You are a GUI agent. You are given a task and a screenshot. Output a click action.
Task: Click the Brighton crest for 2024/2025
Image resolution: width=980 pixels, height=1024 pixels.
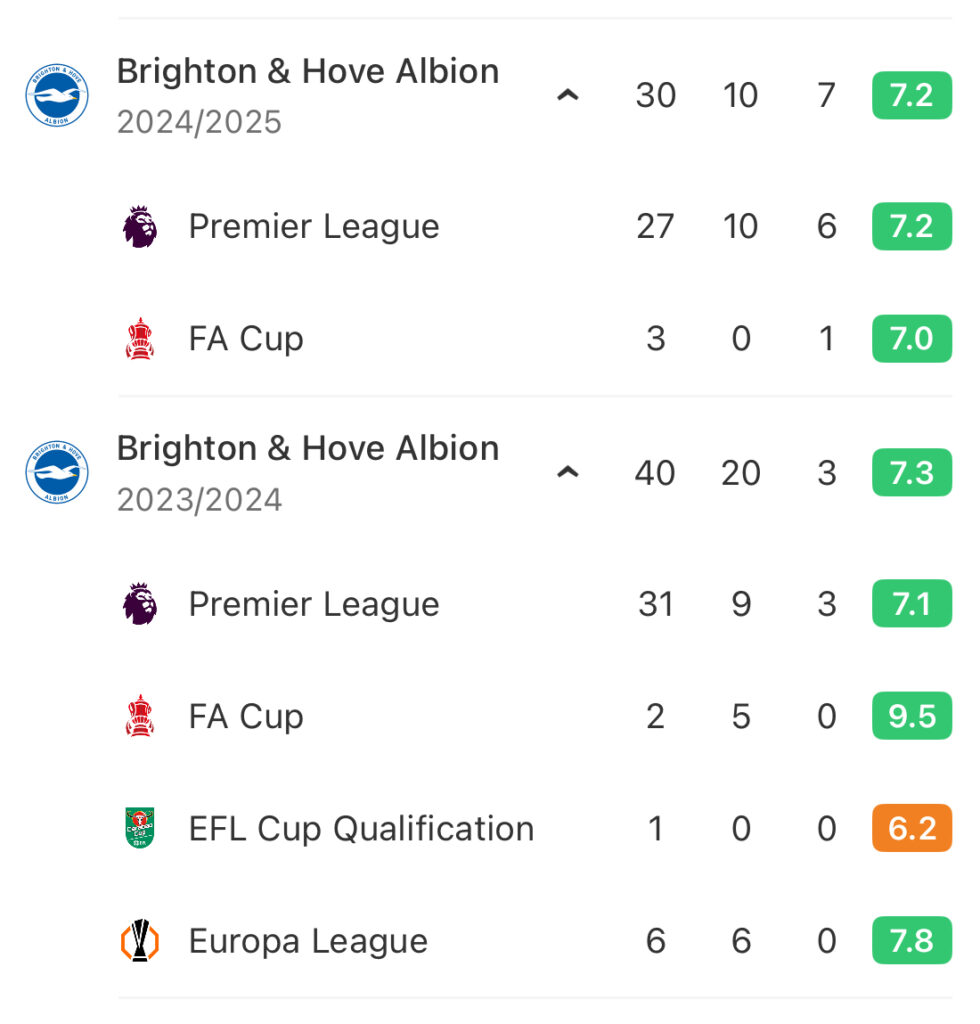coord(57,95)
